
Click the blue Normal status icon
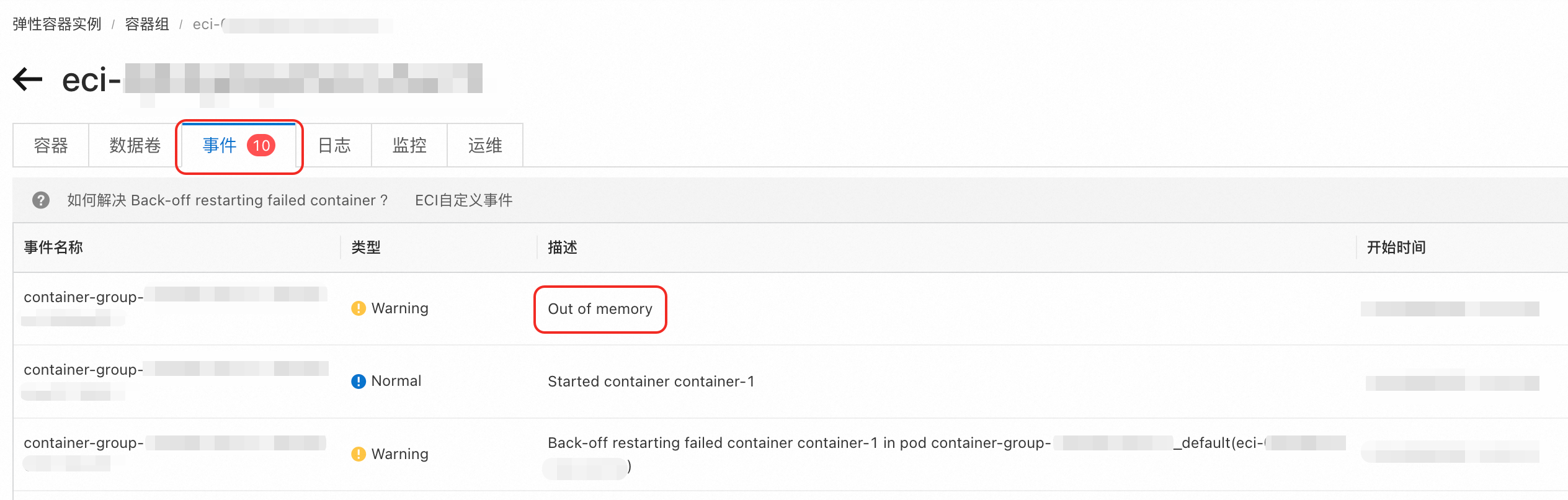[x=359, y=381]
